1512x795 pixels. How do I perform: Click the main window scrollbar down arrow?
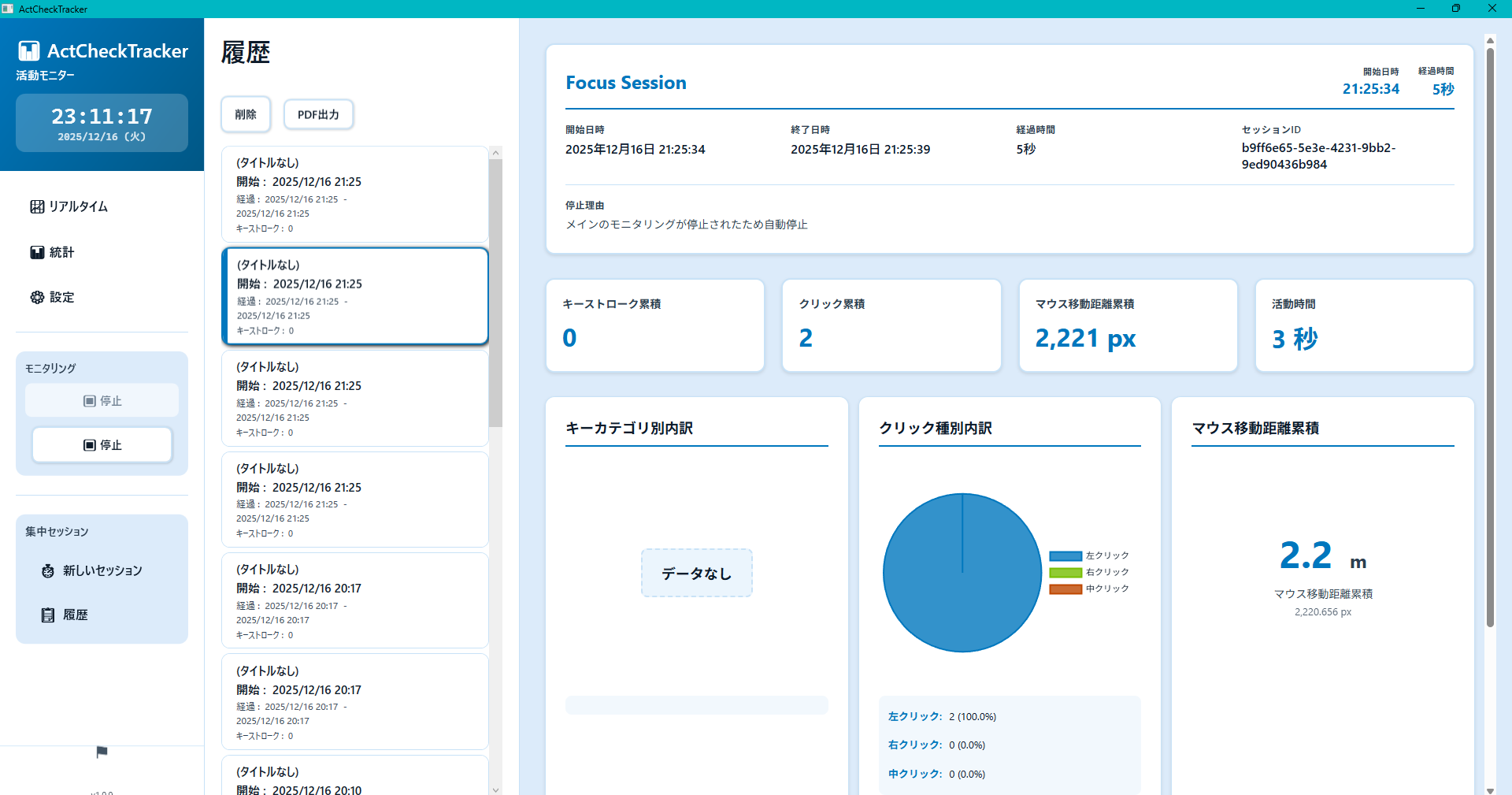[x=1489, y=788]
